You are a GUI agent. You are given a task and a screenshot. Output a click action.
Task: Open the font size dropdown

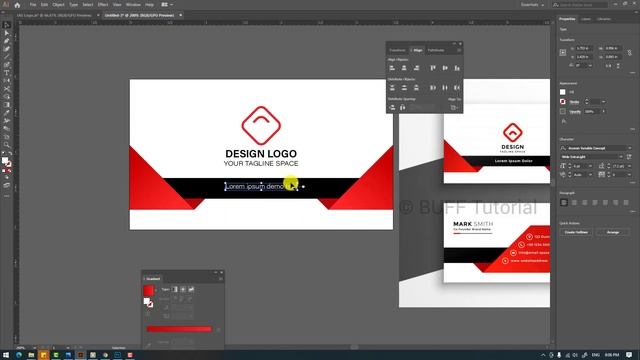[x=590, y=166]
